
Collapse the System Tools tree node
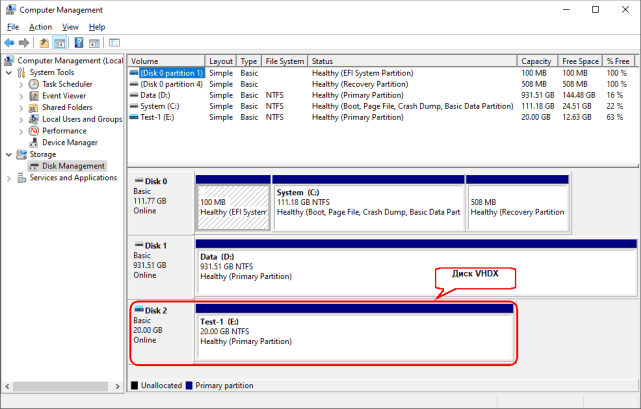tap(9, 73)
